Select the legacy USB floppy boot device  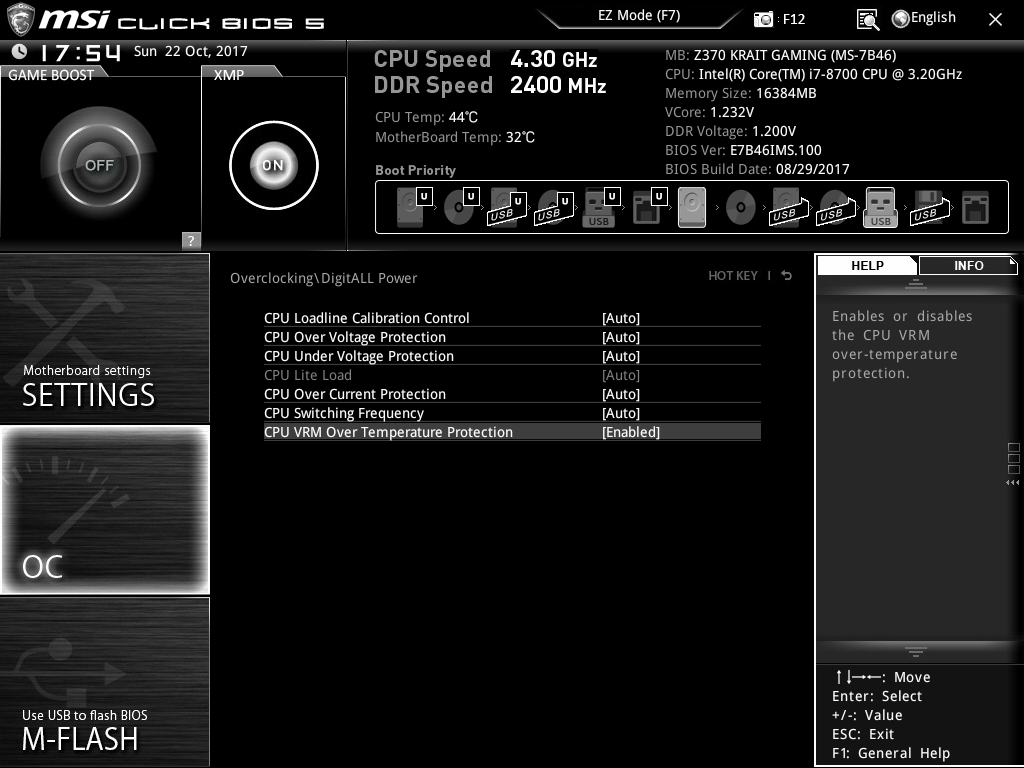pos(929,207)
